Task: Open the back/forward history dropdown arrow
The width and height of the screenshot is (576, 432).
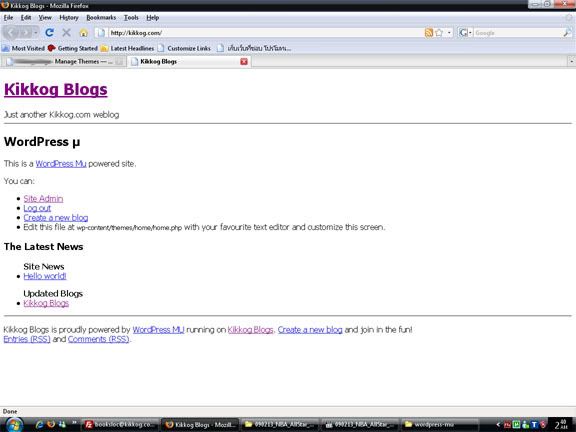Action: (36, 33)
